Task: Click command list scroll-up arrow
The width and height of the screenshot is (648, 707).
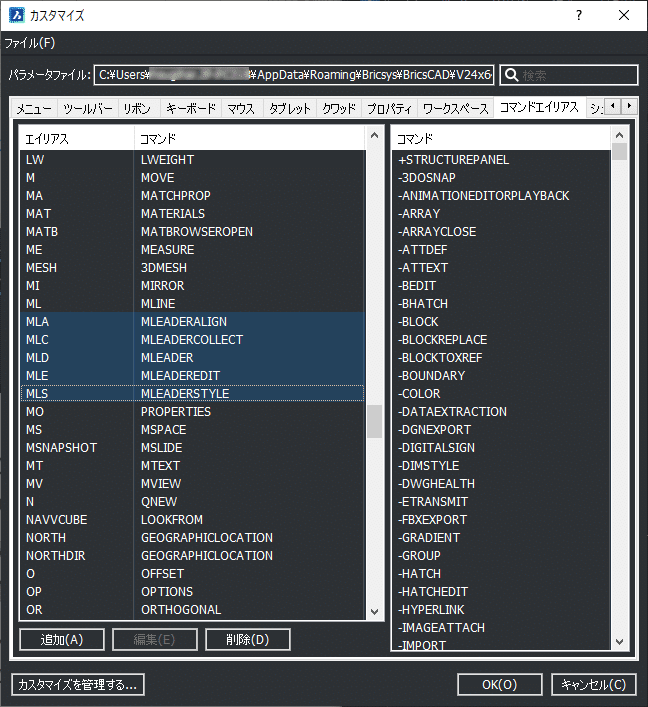Action: 620,135
